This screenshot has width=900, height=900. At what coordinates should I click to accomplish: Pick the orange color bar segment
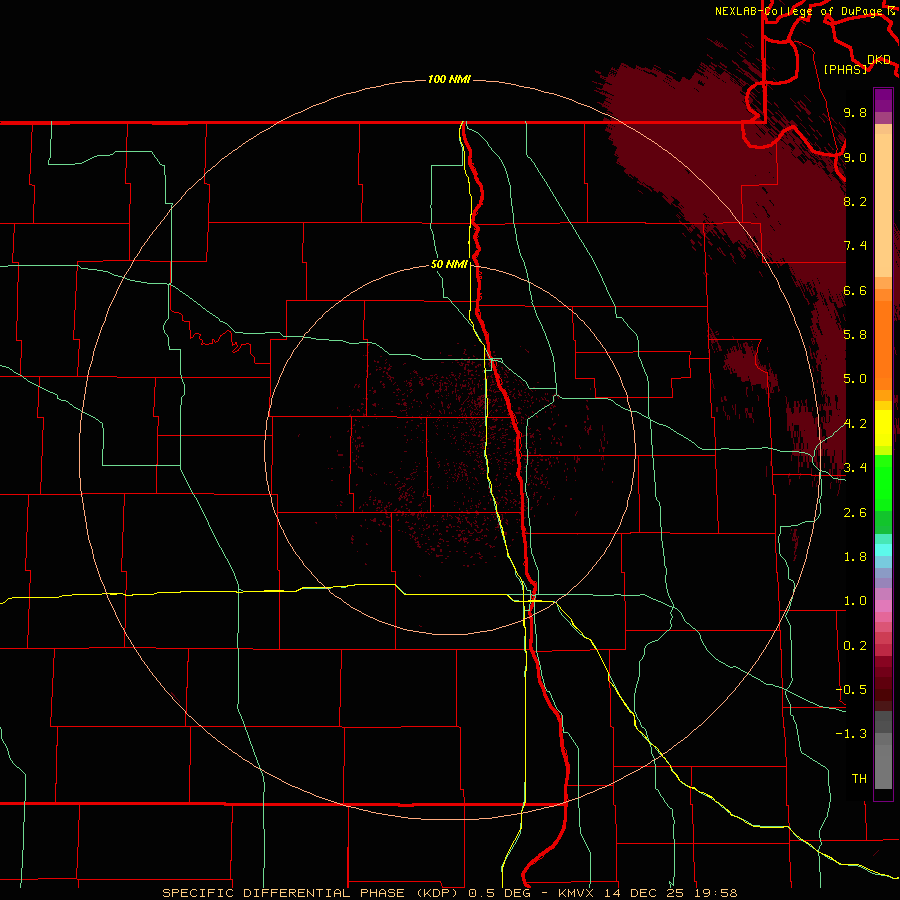(883, 344)
